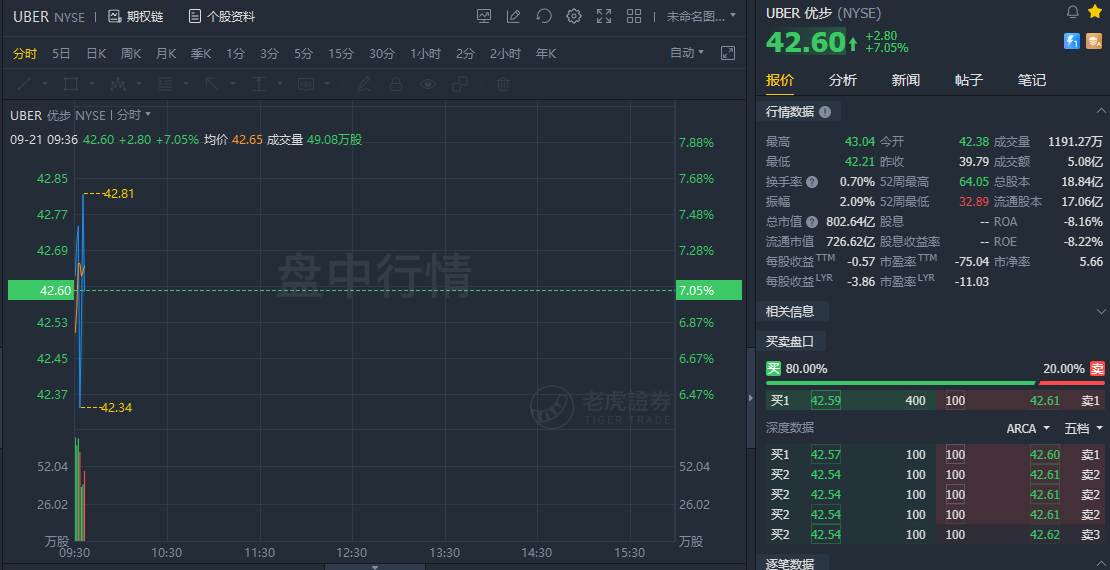1110x570 pixels.
Task: Open rectangle tool dropdown arrow
Action: pos(91,84)
